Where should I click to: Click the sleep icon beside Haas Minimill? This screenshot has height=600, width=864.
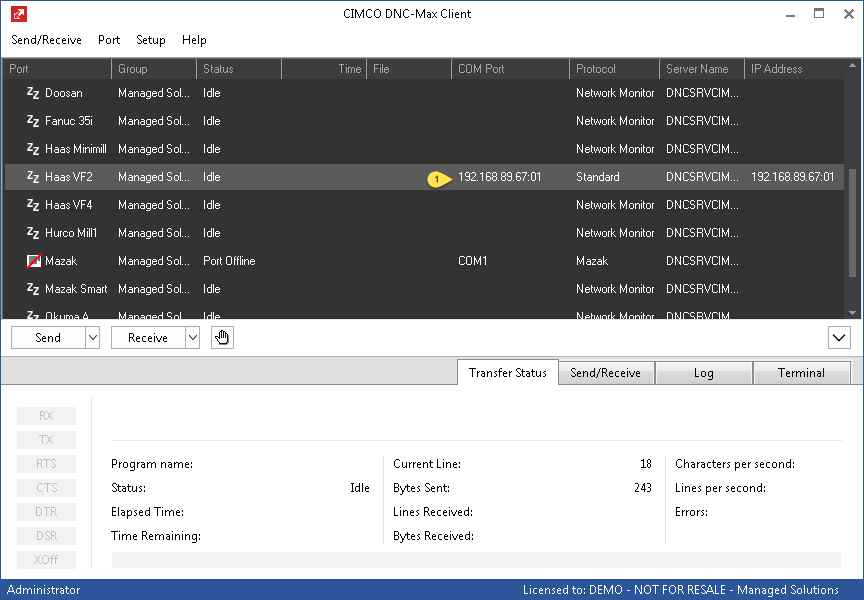coord(33,149)
